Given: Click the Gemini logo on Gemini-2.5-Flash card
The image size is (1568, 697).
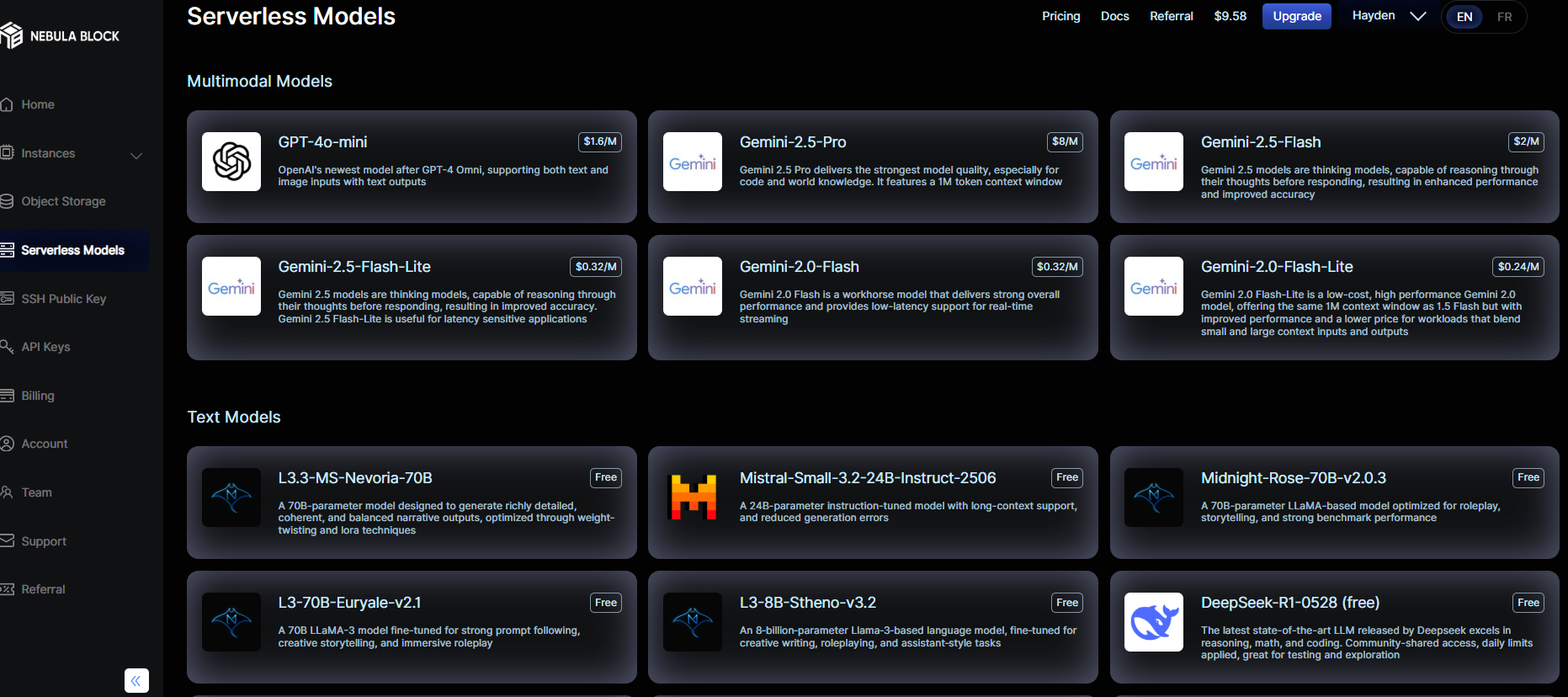Looking at the screenshot, I should click(1154, 162).
